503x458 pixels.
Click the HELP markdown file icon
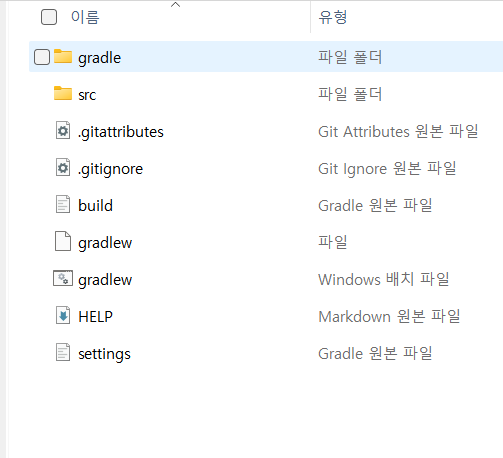pyautogui.click(x=63, y=315)
